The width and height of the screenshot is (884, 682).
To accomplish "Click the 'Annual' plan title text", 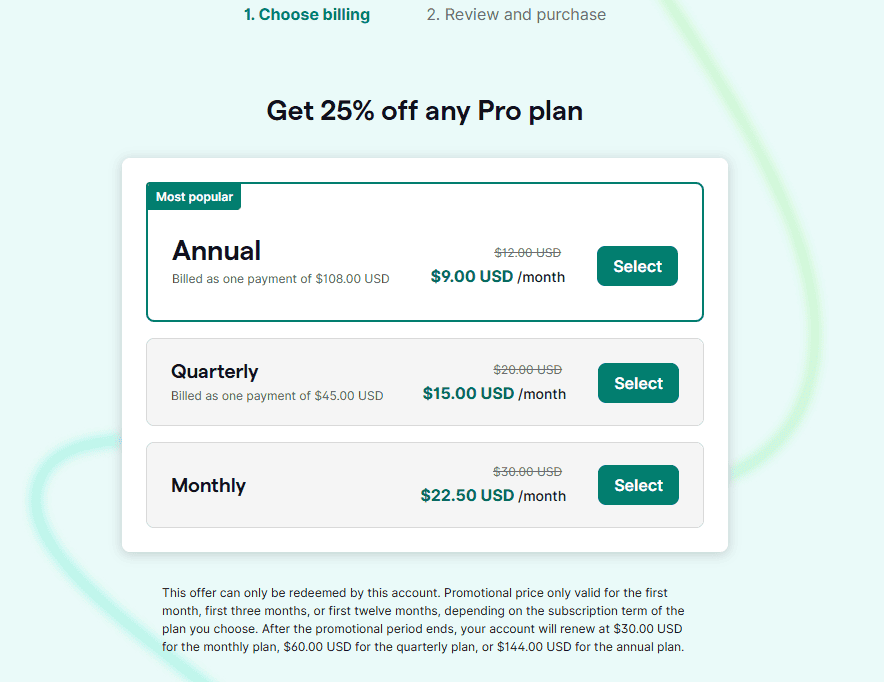I will [x=216, y=250].
